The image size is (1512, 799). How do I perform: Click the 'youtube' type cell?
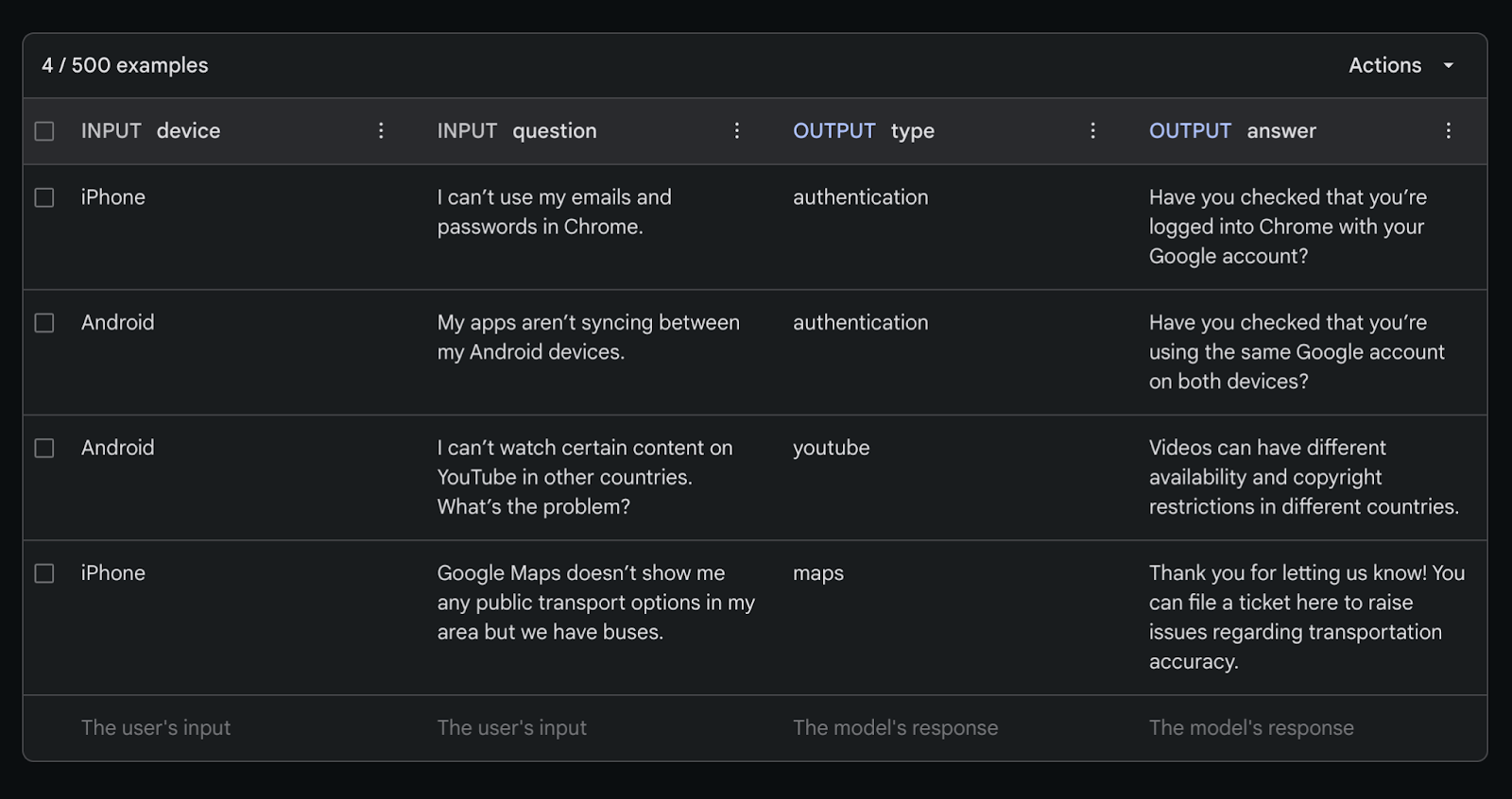point(831,448)
